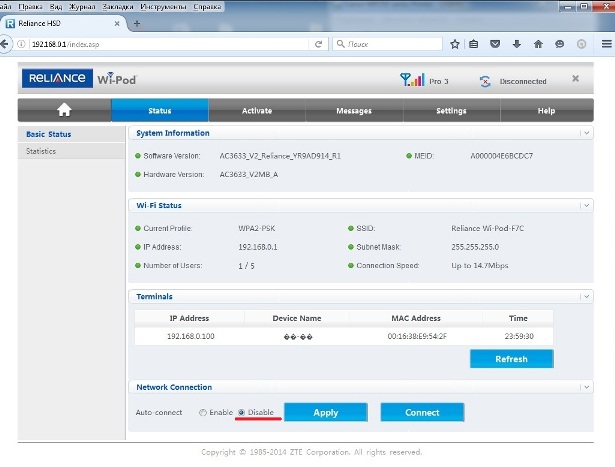The image size is (615, 467).
Task: Reload the page with refresh icon
Action: click(318, 44)
